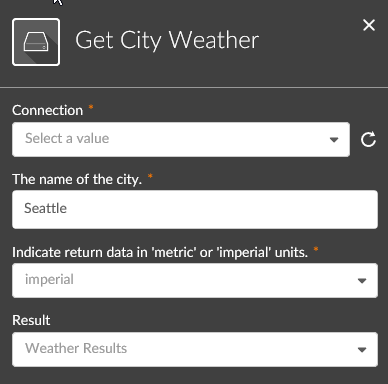Click the required asterisk beside city name
This screenshot has height=384, width=388.
coord(150,176)
